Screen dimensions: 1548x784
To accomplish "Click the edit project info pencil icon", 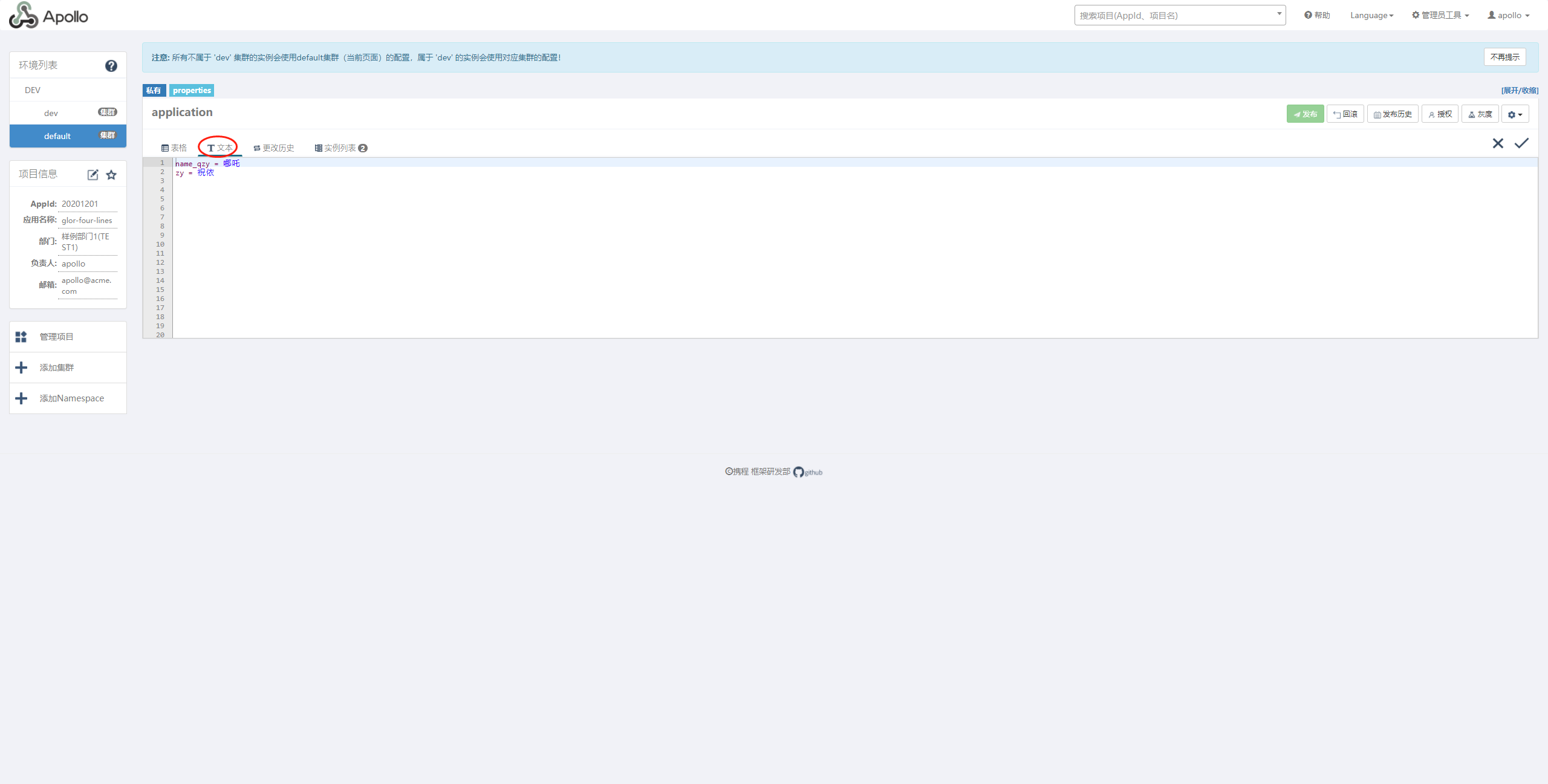I will coord(93,175).
